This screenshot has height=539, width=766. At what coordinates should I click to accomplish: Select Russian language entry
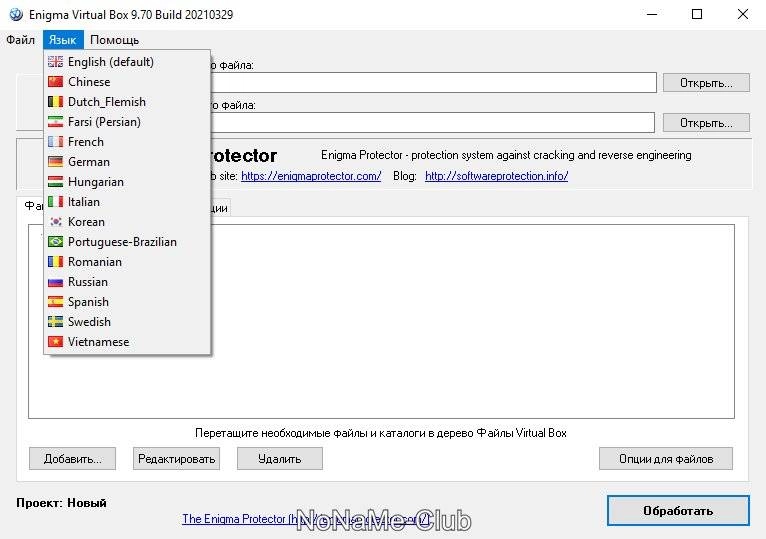(127, 282)
